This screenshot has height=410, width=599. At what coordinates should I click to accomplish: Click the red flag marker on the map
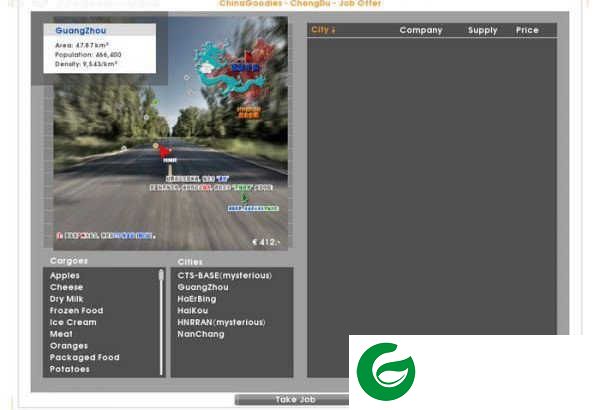[165, 151]
